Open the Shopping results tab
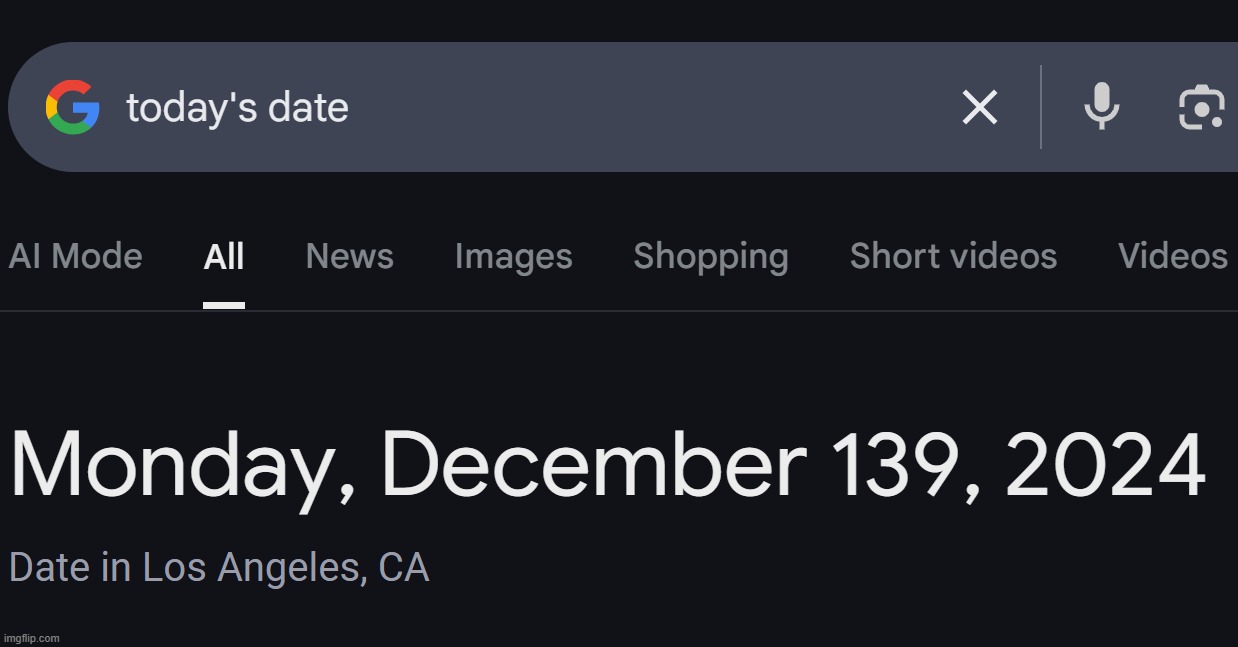This screenshot has height=647, width=1238. tap(711, 257)
